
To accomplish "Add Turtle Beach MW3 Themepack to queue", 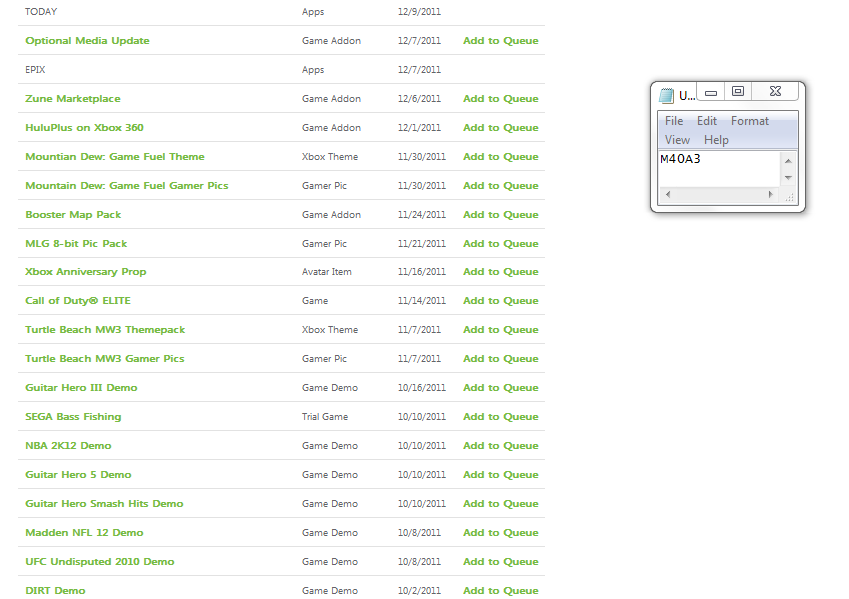I will [501, 330].
